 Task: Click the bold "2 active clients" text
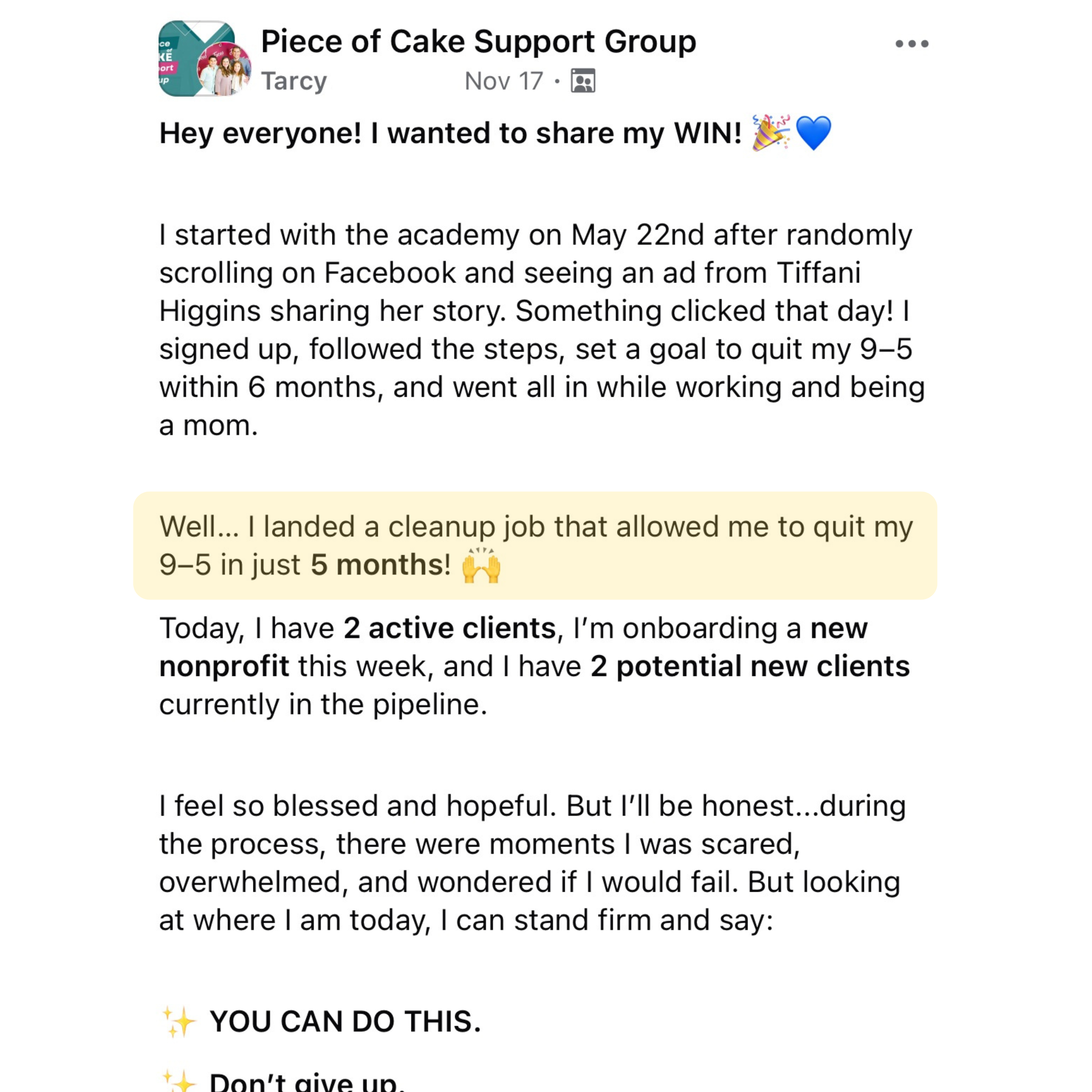pyautogui.click(x=449, y=628)
